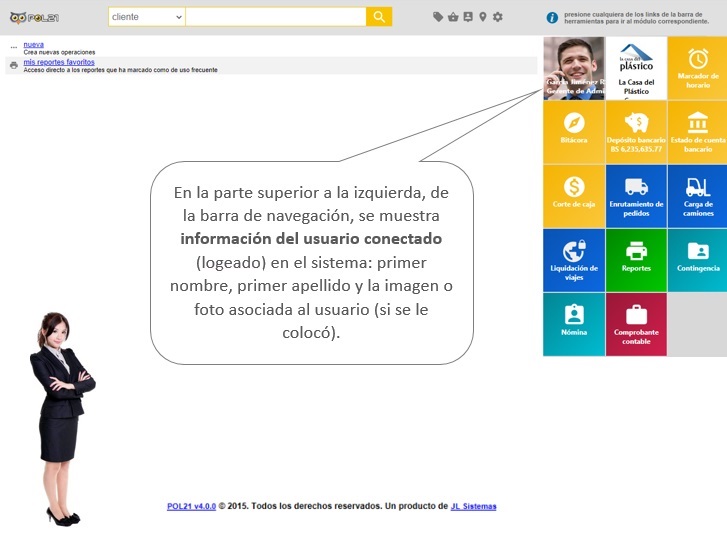The height and width of the screenshot is (547, 727).
Task: Open Liquidación de viajes tile
Action: click(x=574, y=260)
